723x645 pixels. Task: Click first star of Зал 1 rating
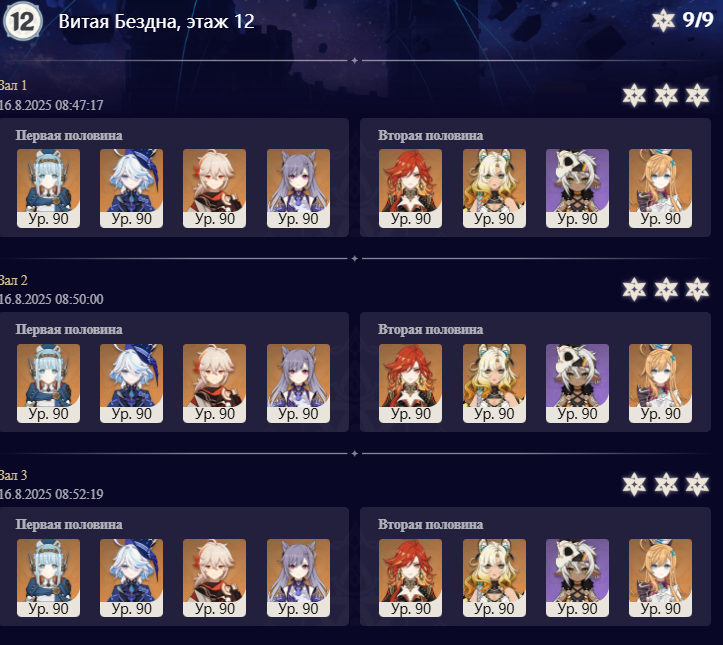click(x=634, y=95)
